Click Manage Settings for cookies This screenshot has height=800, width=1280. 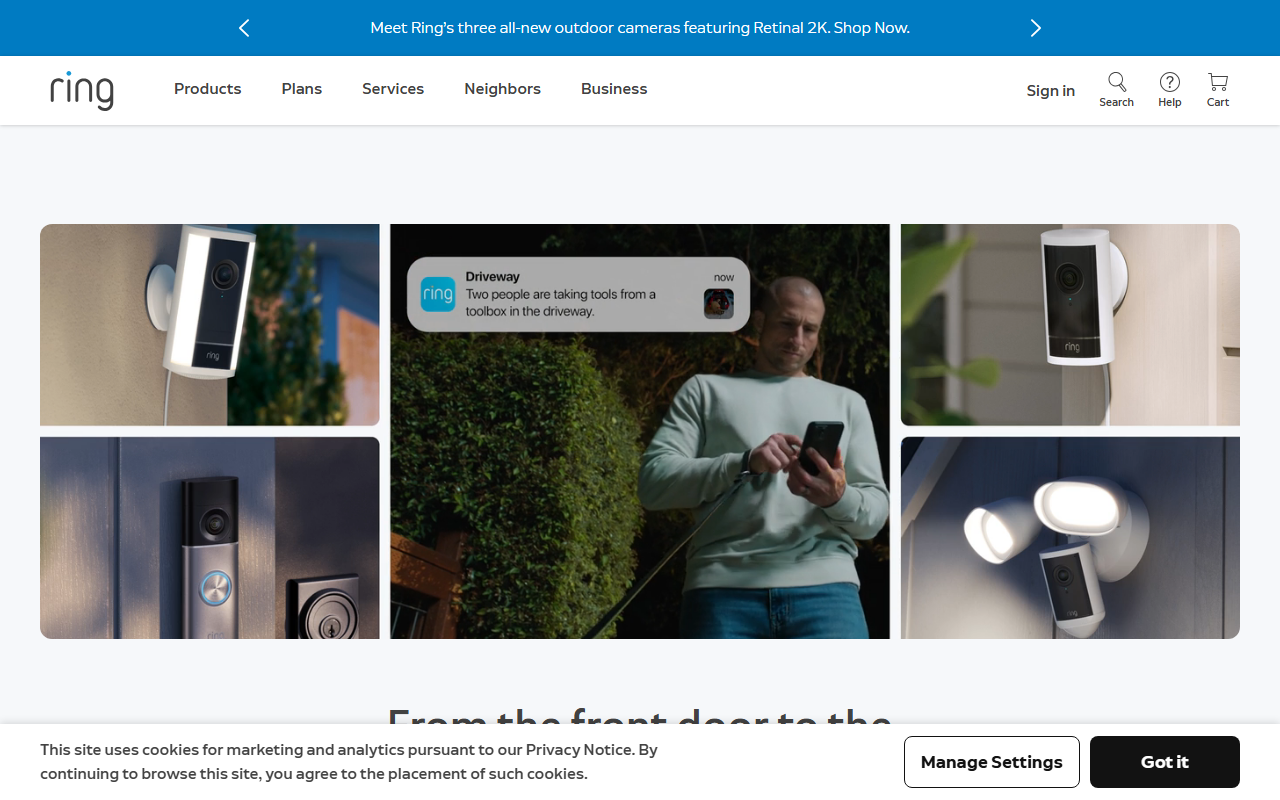tap(992, 762)
